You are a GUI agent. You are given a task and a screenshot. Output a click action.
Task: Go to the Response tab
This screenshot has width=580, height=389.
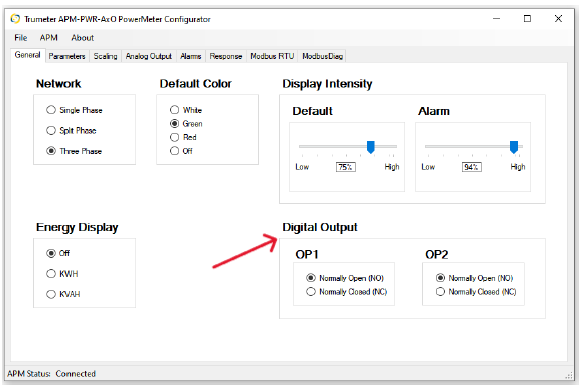(x=226, y=56)
